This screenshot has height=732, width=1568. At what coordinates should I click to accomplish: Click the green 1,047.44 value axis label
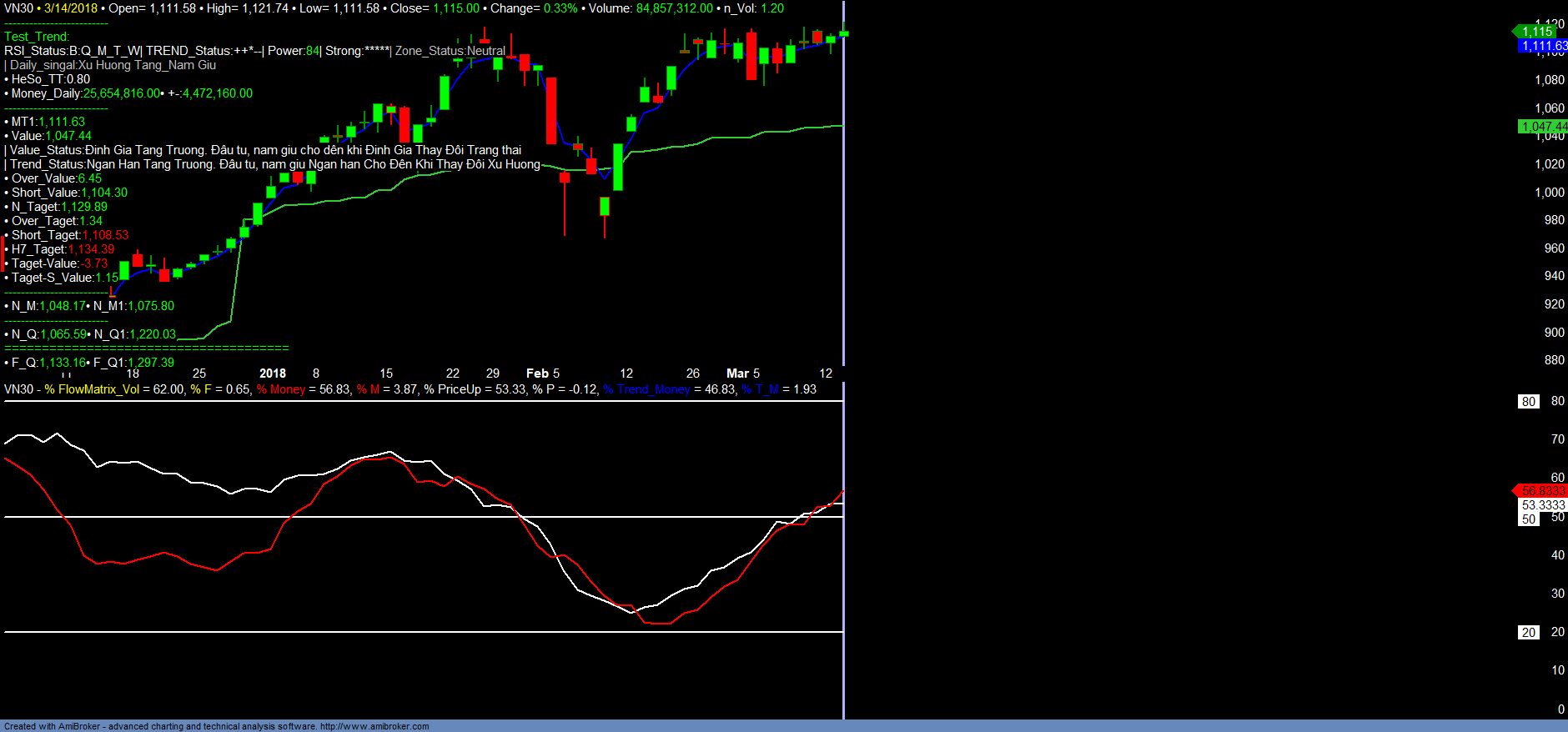point(1543,127)
